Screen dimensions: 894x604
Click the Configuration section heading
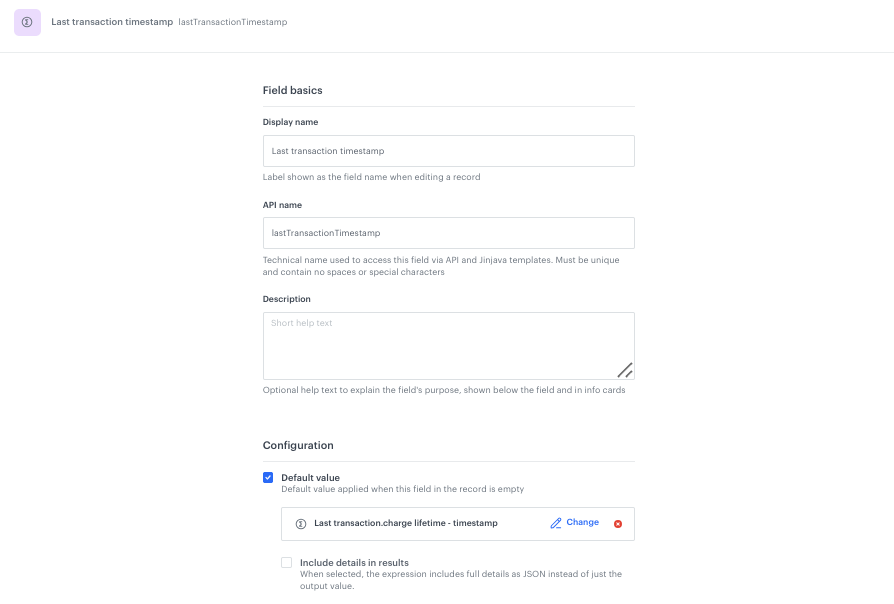click(298, 445)
